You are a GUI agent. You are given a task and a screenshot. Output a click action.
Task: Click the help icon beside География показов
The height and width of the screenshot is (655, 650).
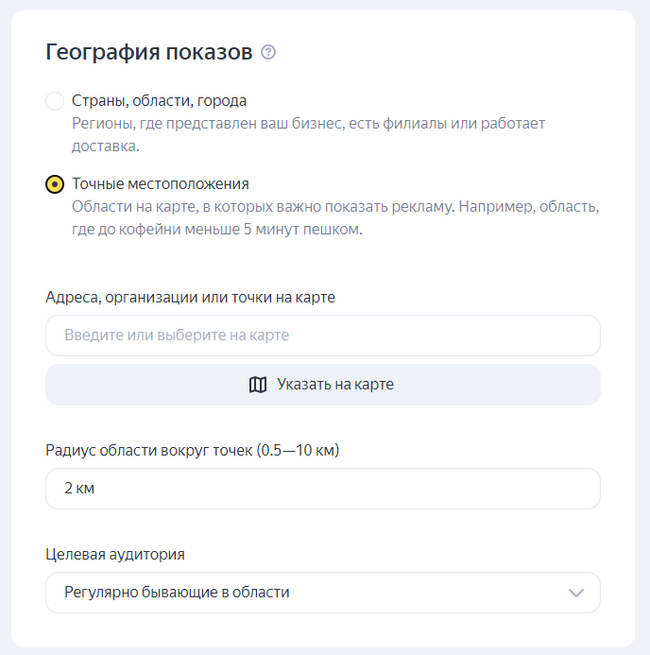pos(268,53)
